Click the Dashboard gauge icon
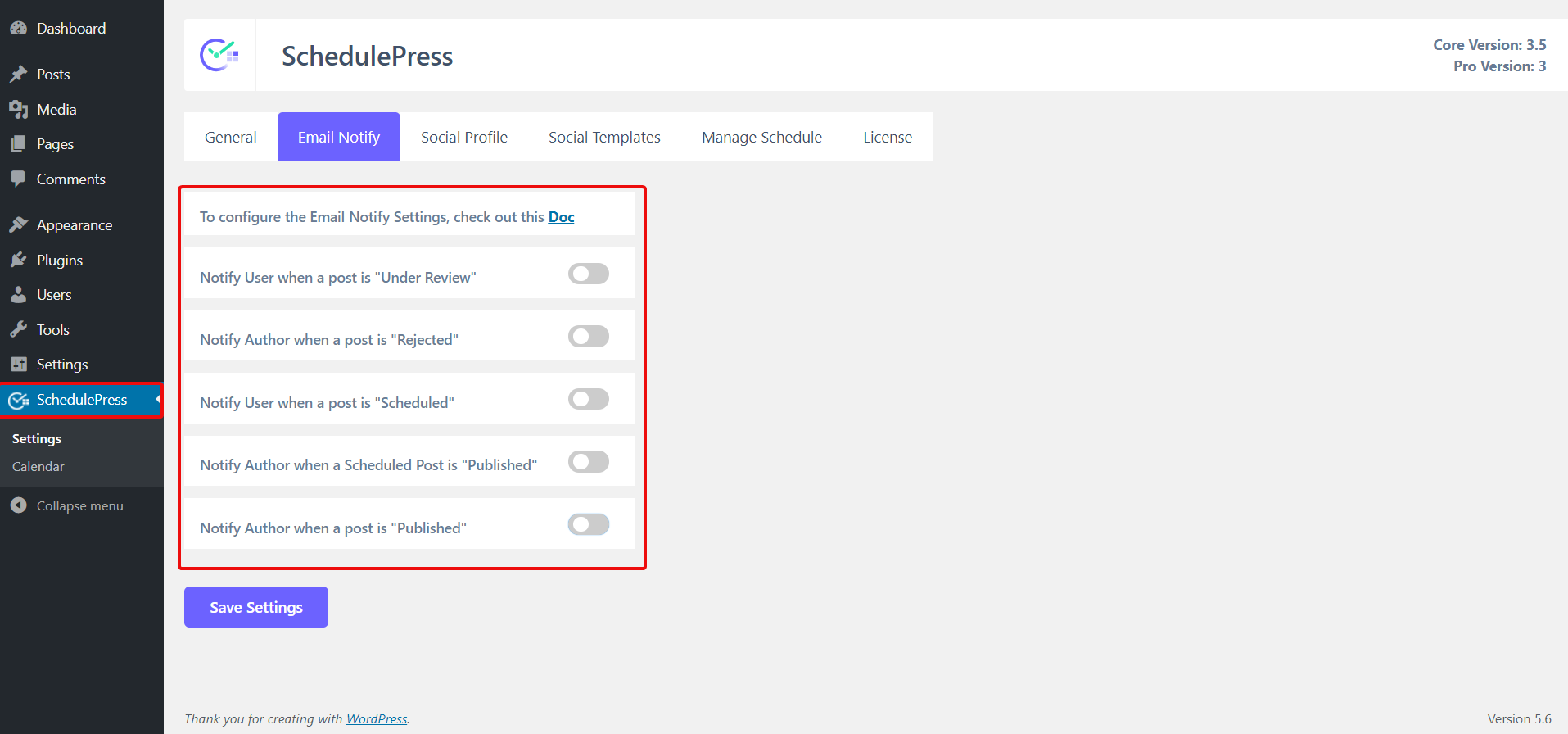1568x734 pixels. [18, 28]
